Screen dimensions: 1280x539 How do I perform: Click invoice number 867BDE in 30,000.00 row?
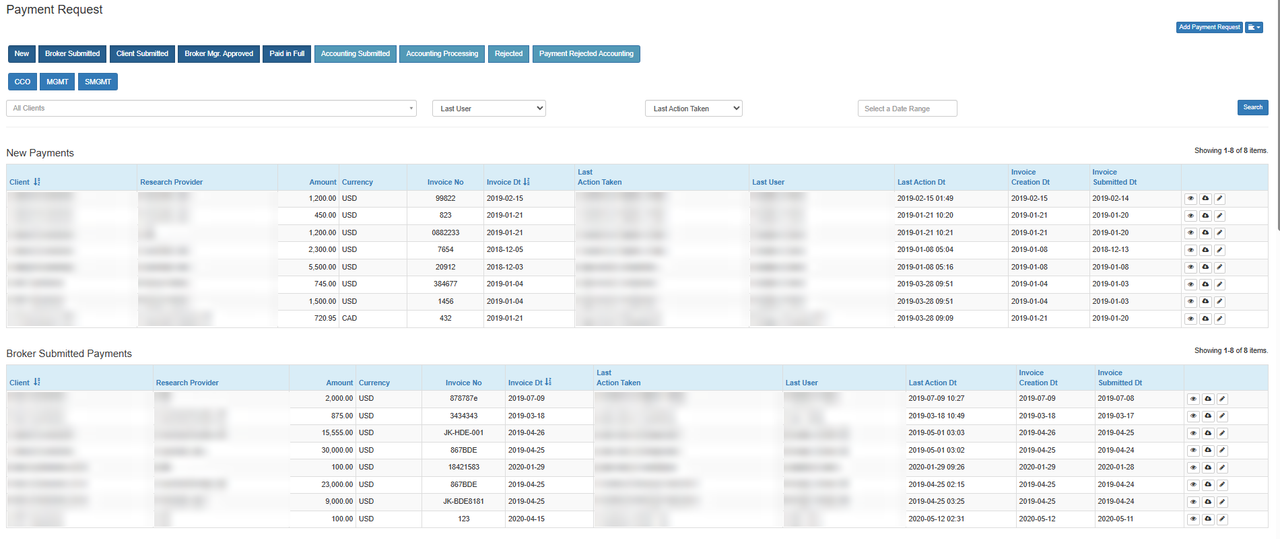(463, 450)
